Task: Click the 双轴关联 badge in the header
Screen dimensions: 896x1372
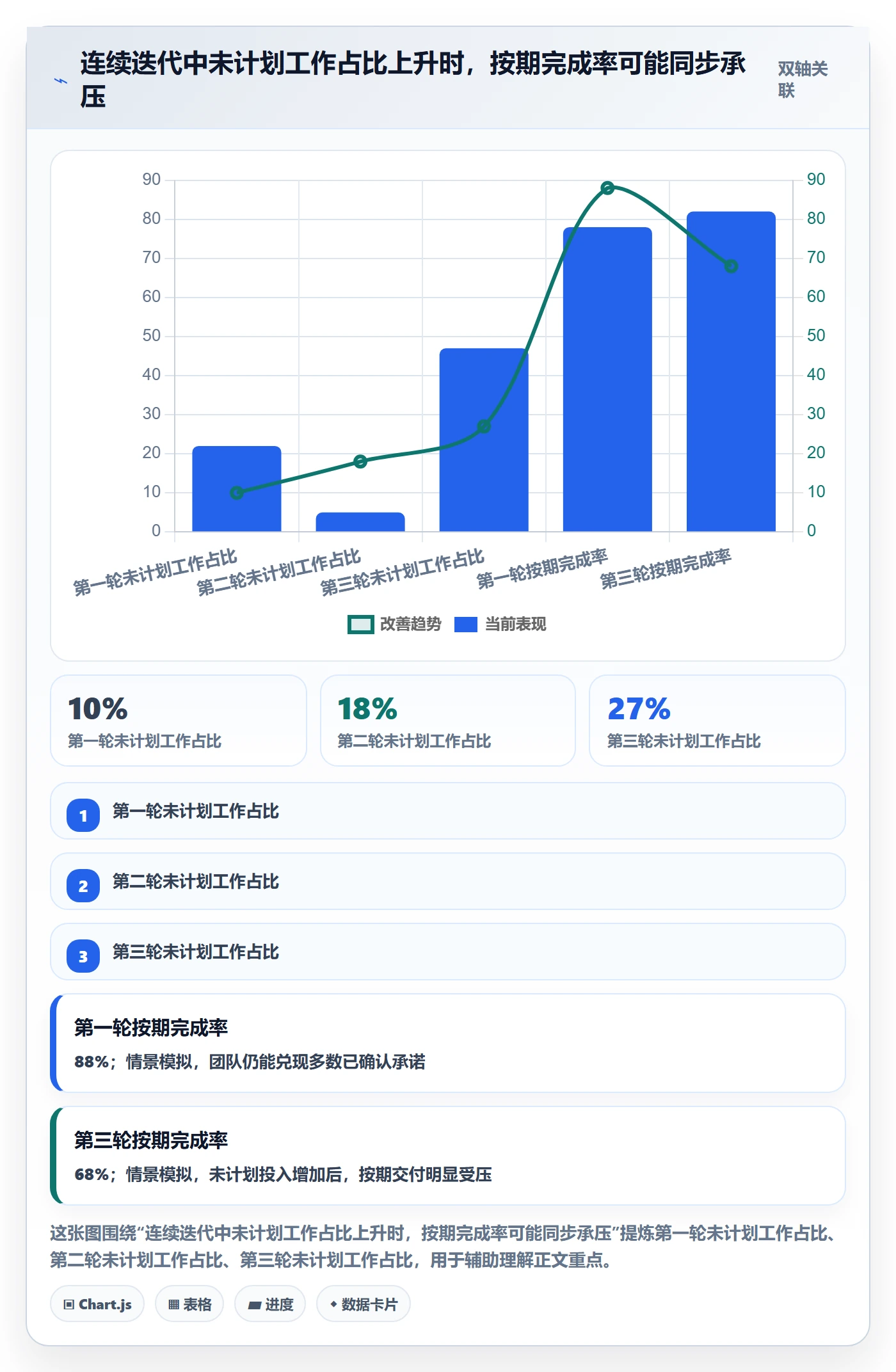Action: point(803,79)
